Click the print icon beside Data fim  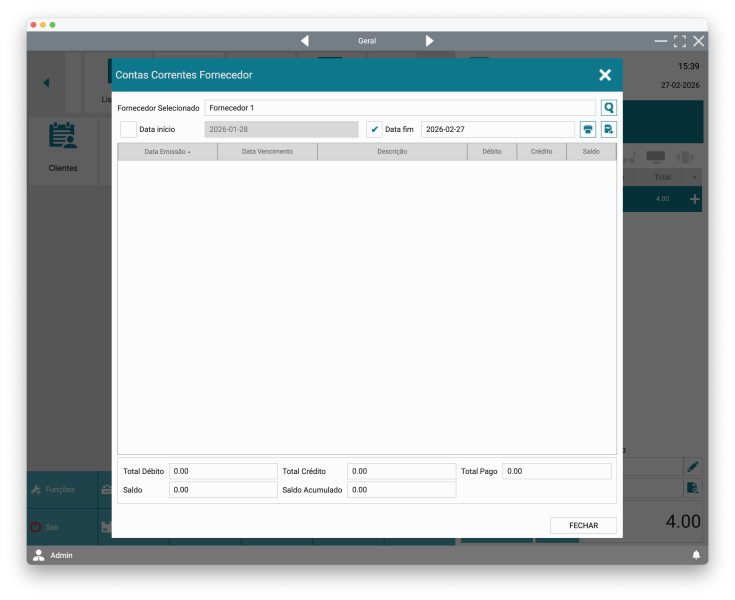point(588,129)
